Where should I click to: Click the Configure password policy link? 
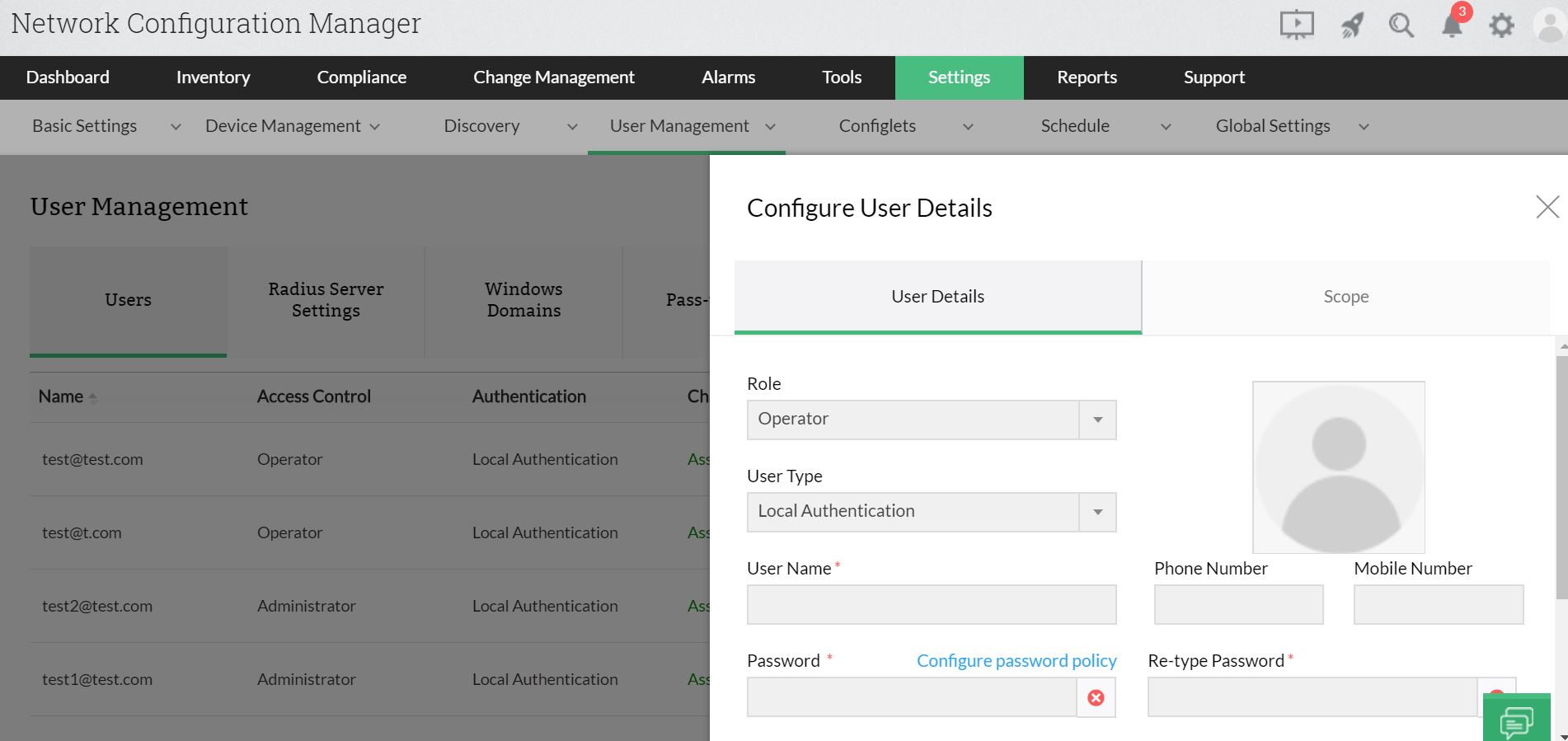pyautogui.click(x=1016, y=661)
